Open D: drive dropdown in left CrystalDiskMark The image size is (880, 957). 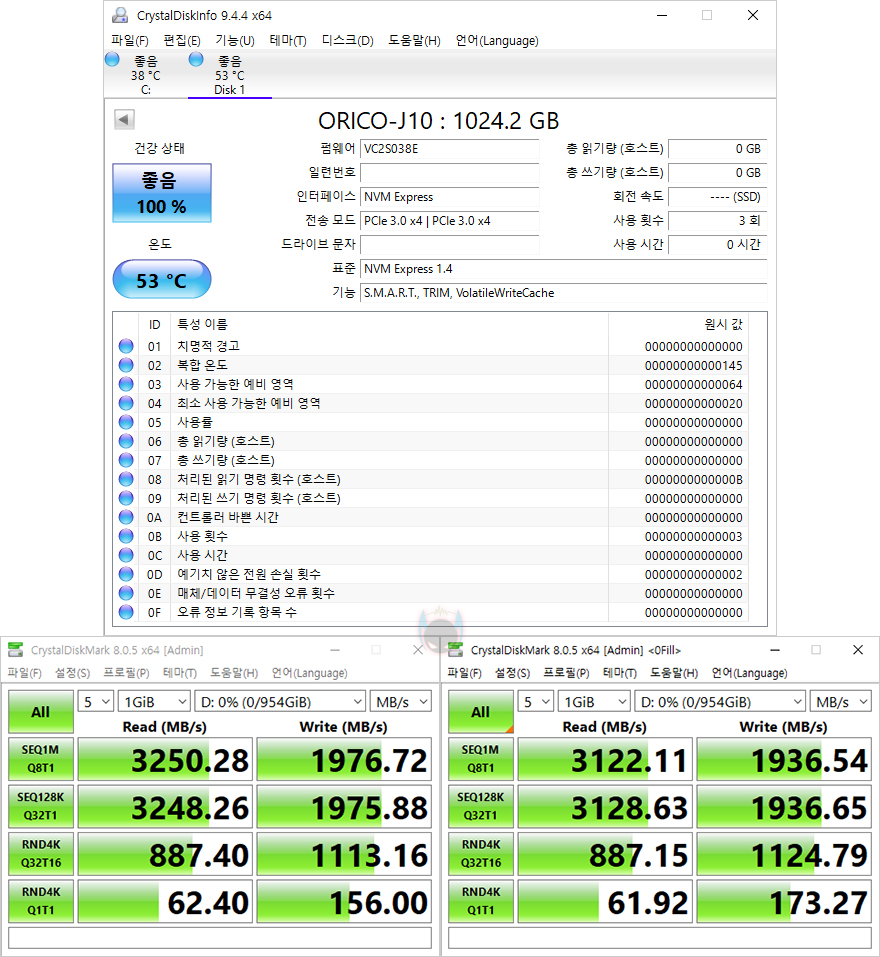click(280, 702)
